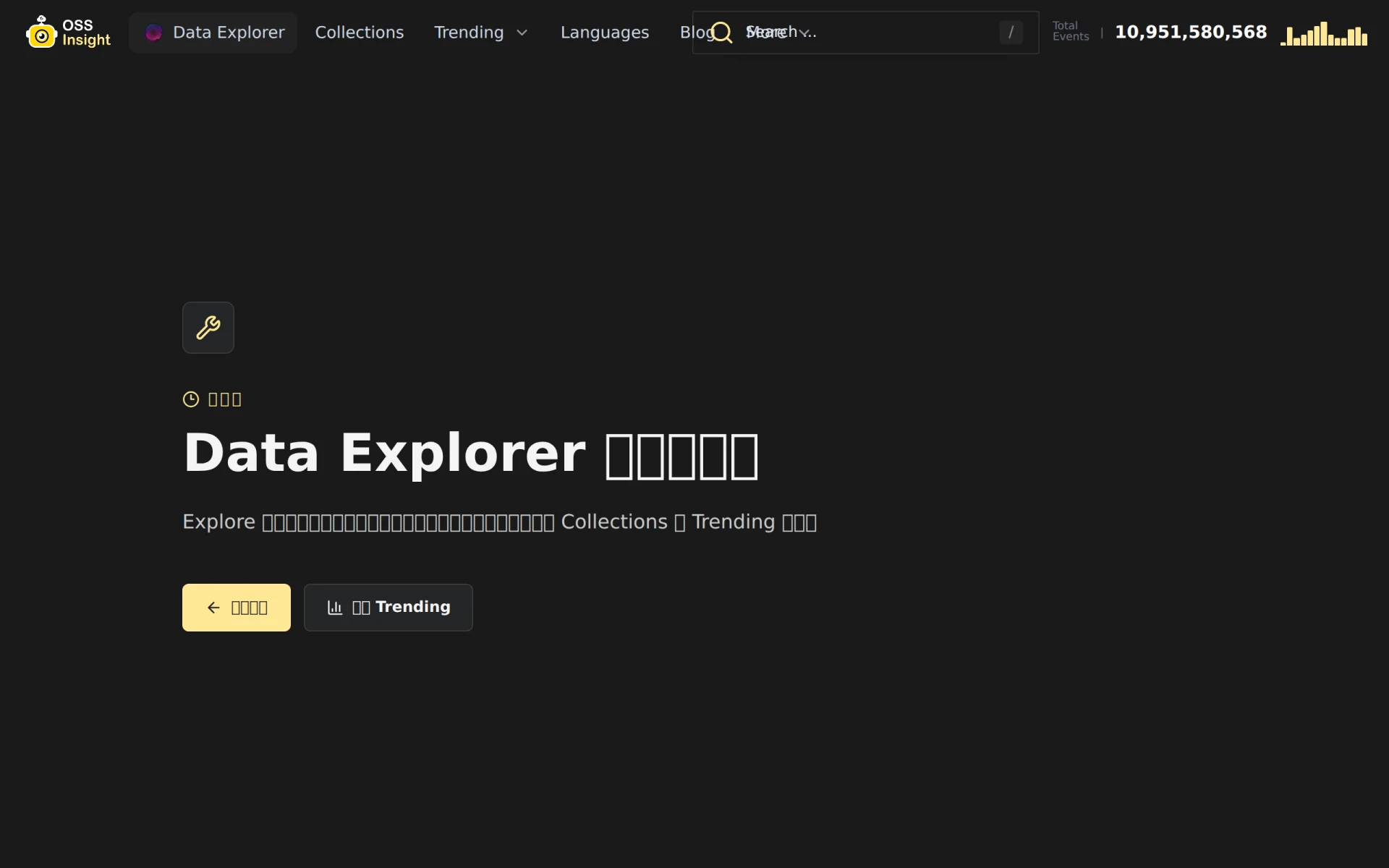This screenshot has width=1389, height=868.
Task: Click the purple Data Explorer orb icon
Action: (153, 33)
